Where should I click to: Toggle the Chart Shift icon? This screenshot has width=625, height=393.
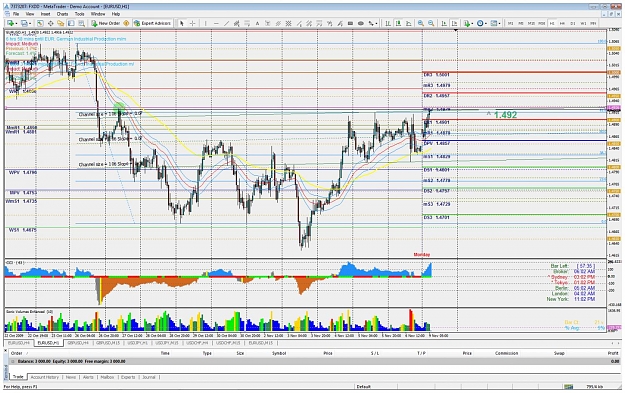tap(454, 23)
